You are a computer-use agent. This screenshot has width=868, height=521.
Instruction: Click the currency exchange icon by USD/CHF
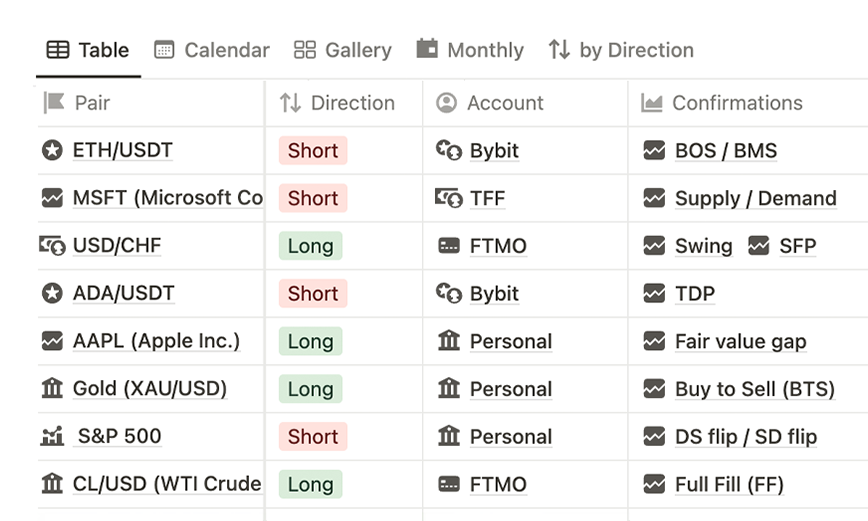[52, 246]
